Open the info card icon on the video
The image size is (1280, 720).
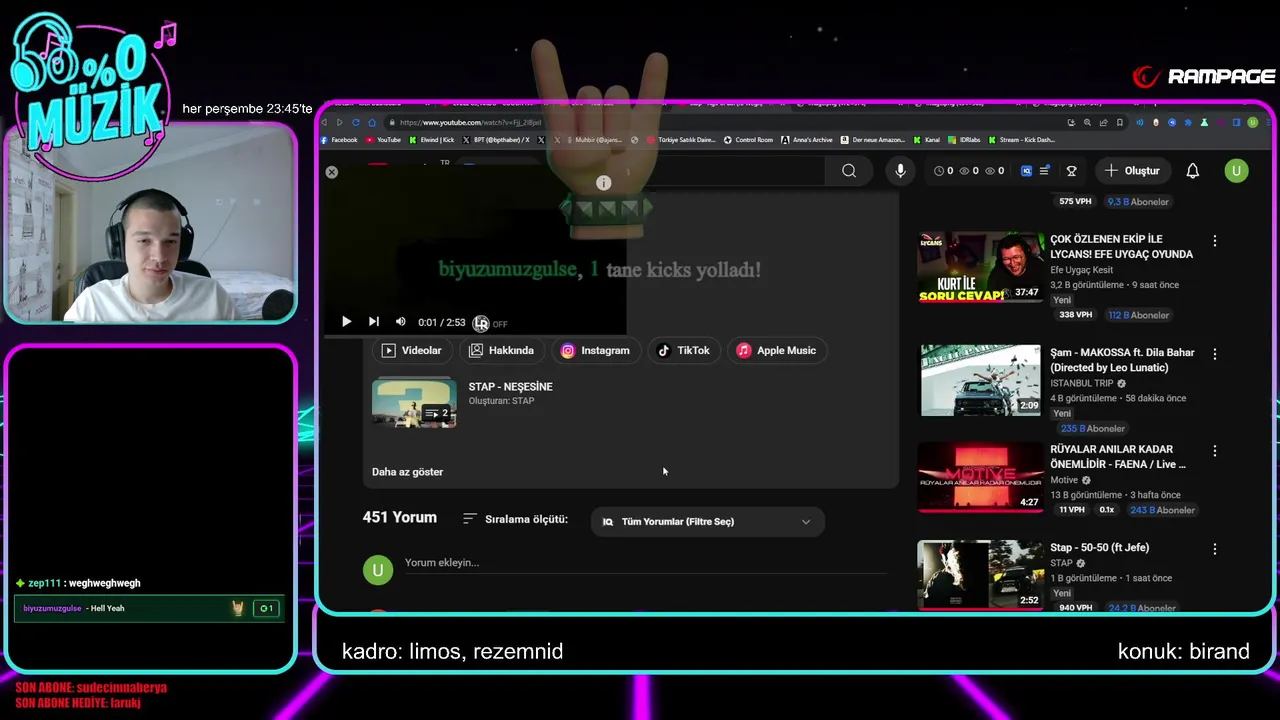[x=603, y=183]
